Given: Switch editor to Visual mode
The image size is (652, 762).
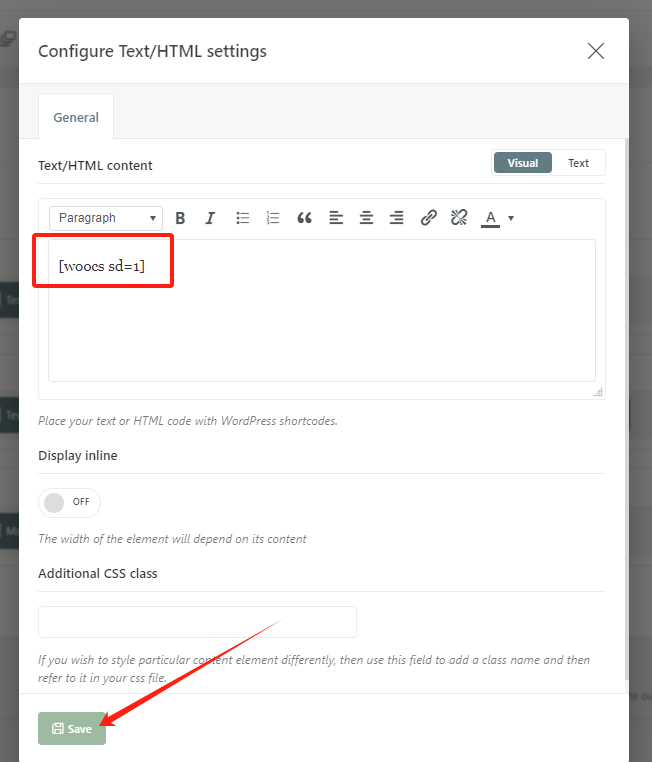Looking at the screenshot, I should click(523, 163).
